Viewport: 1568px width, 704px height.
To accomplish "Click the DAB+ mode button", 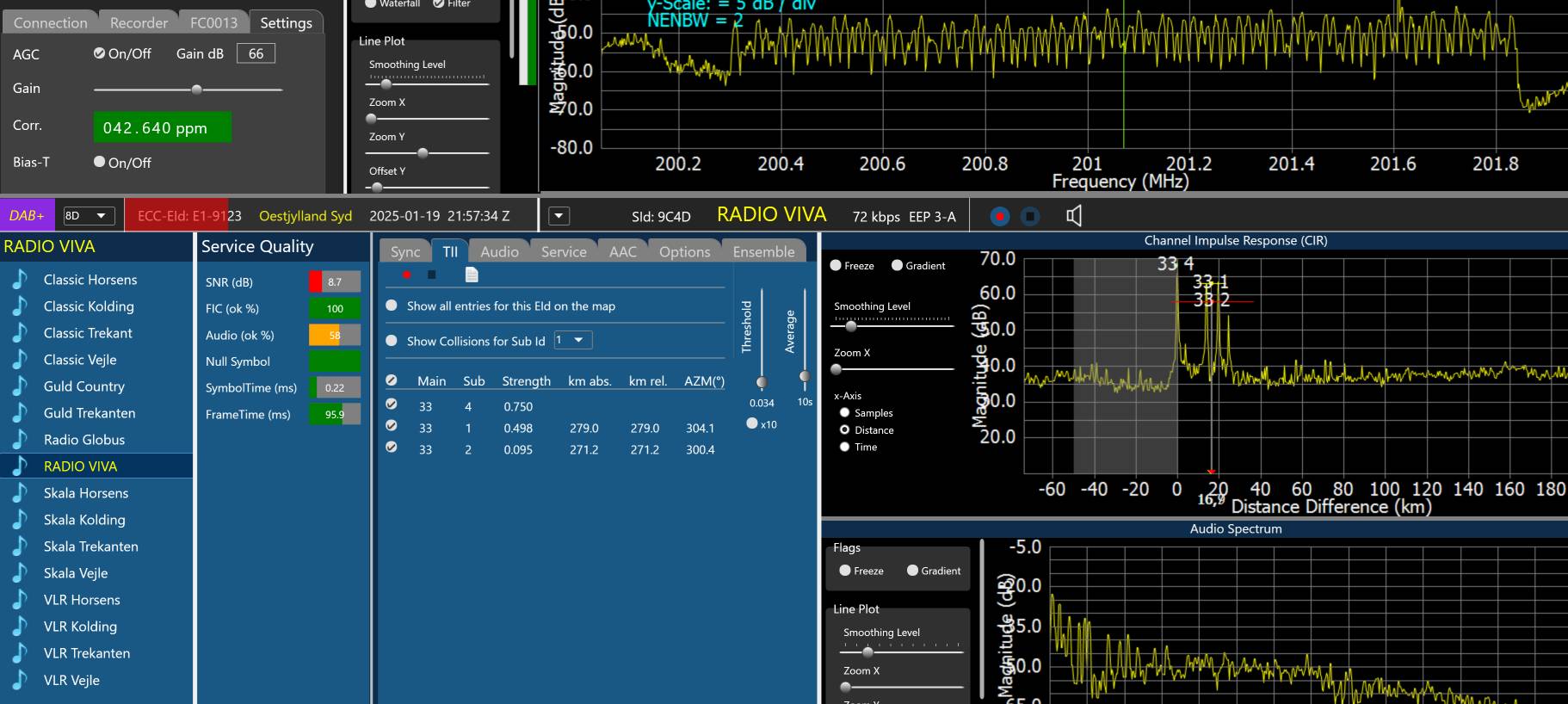I will click(x=28, y=216).
